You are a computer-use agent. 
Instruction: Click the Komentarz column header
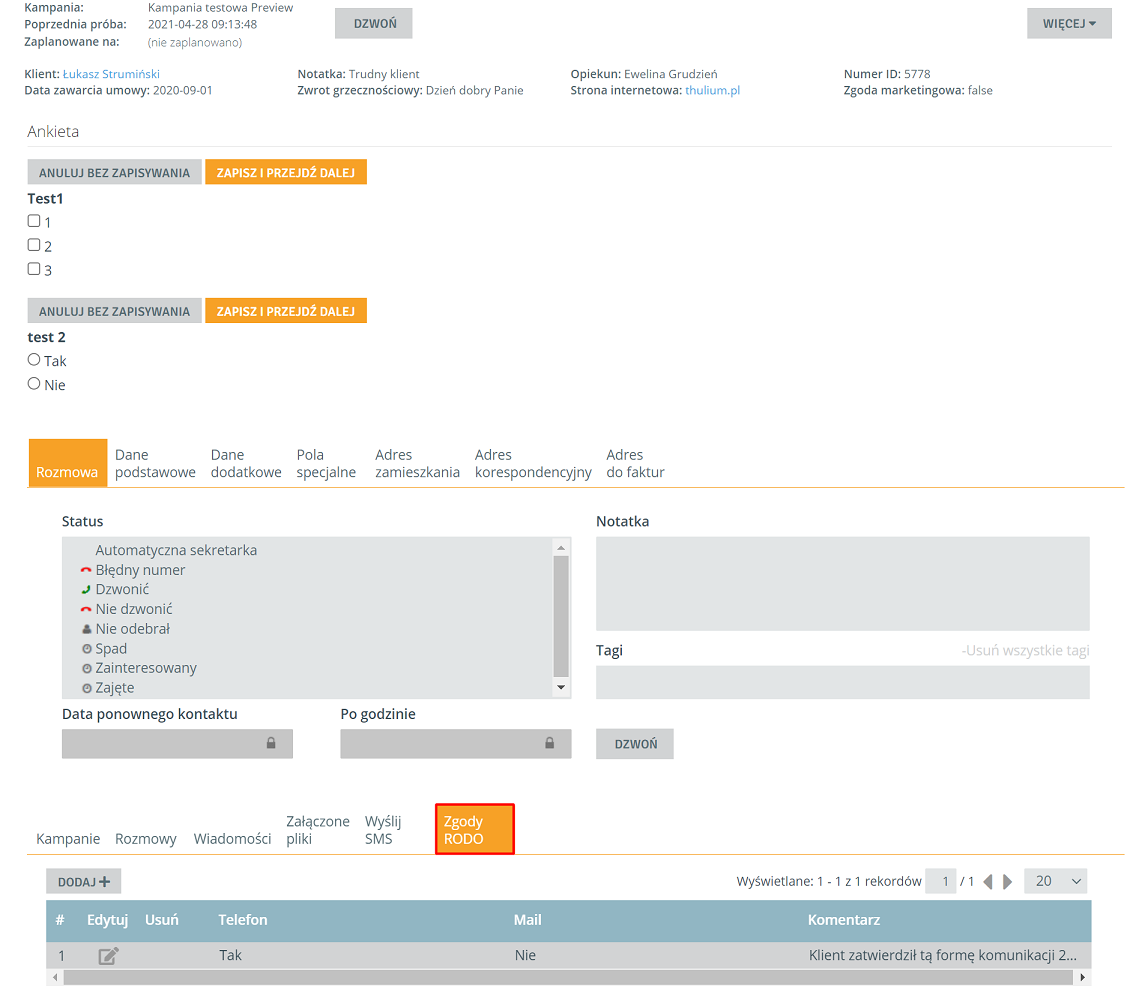click(843, 920)
